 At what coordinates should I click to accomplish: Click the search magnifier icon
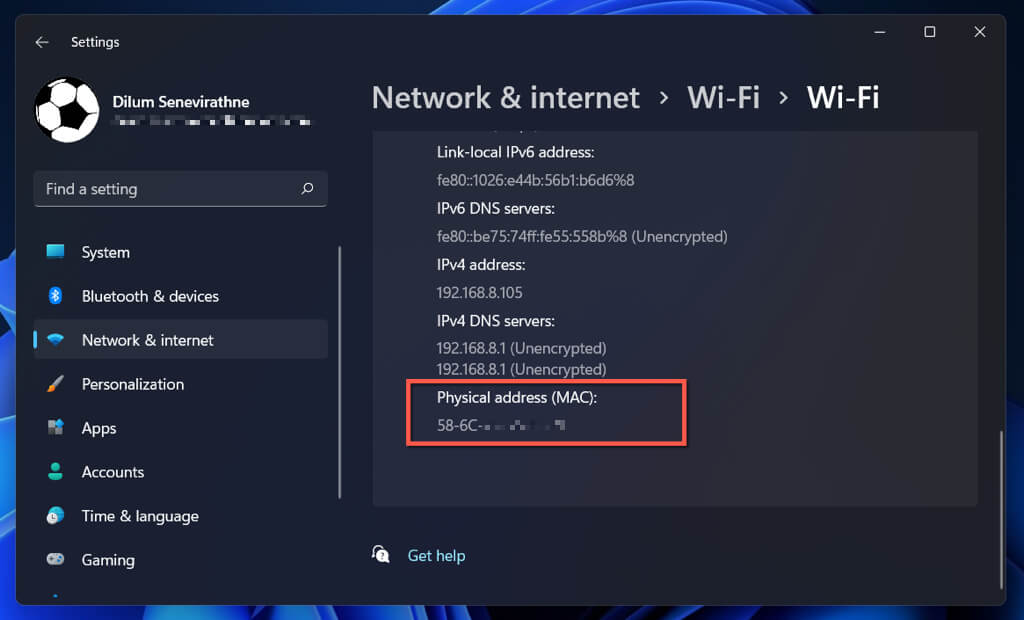(307, 188)
